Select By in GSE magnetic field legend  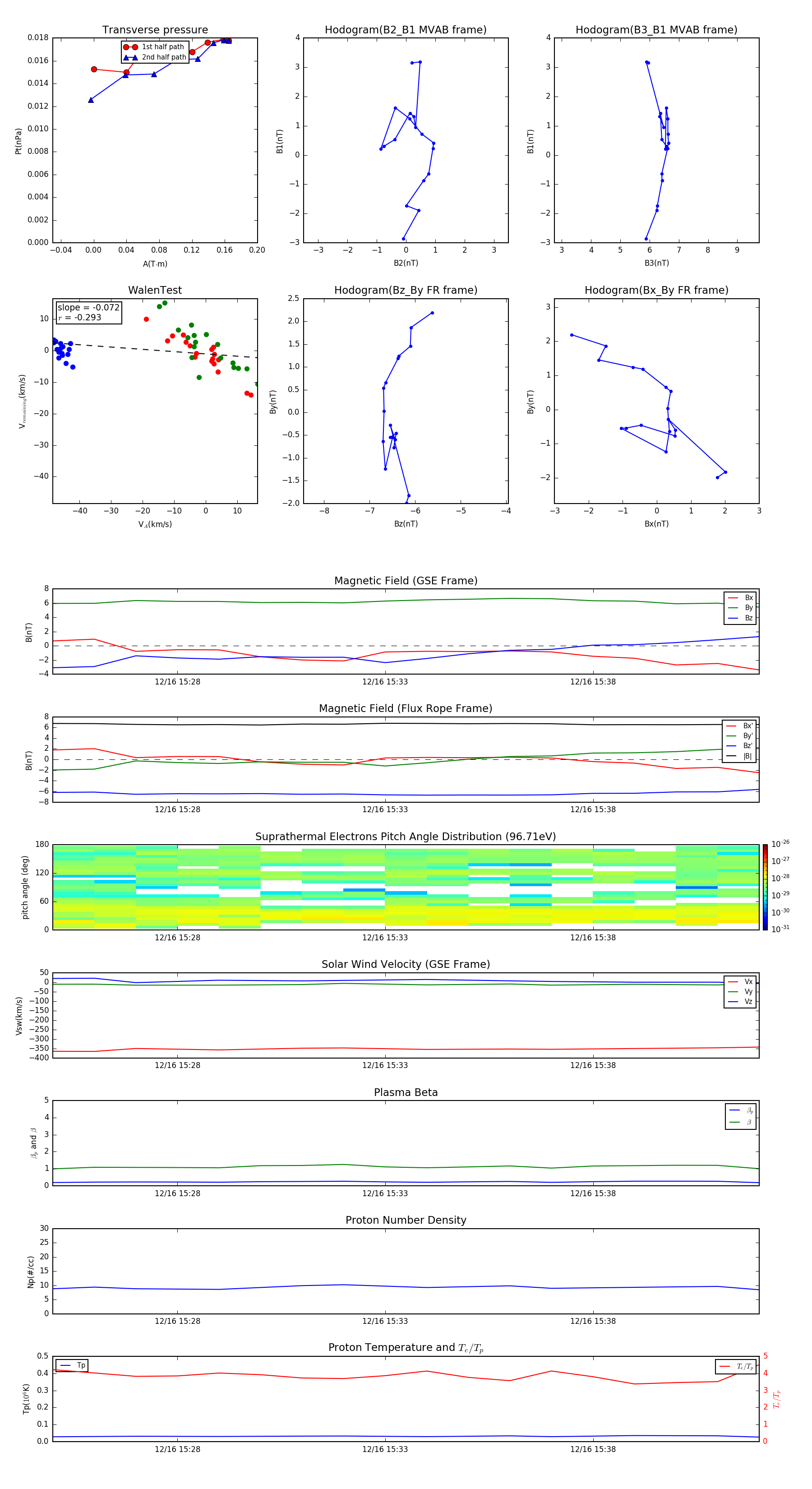(x=740, y=607)
